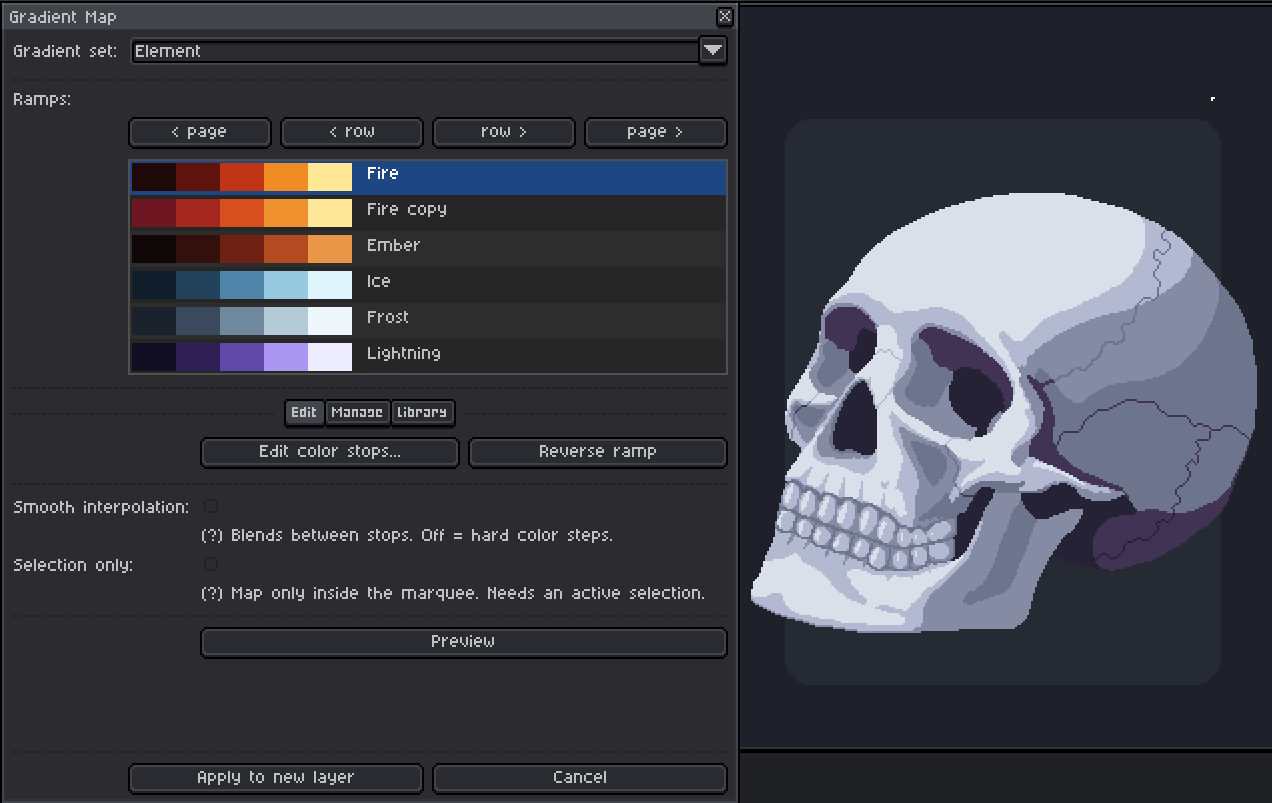
Task: Pick the Frost ramp
Action: (428, 319)
